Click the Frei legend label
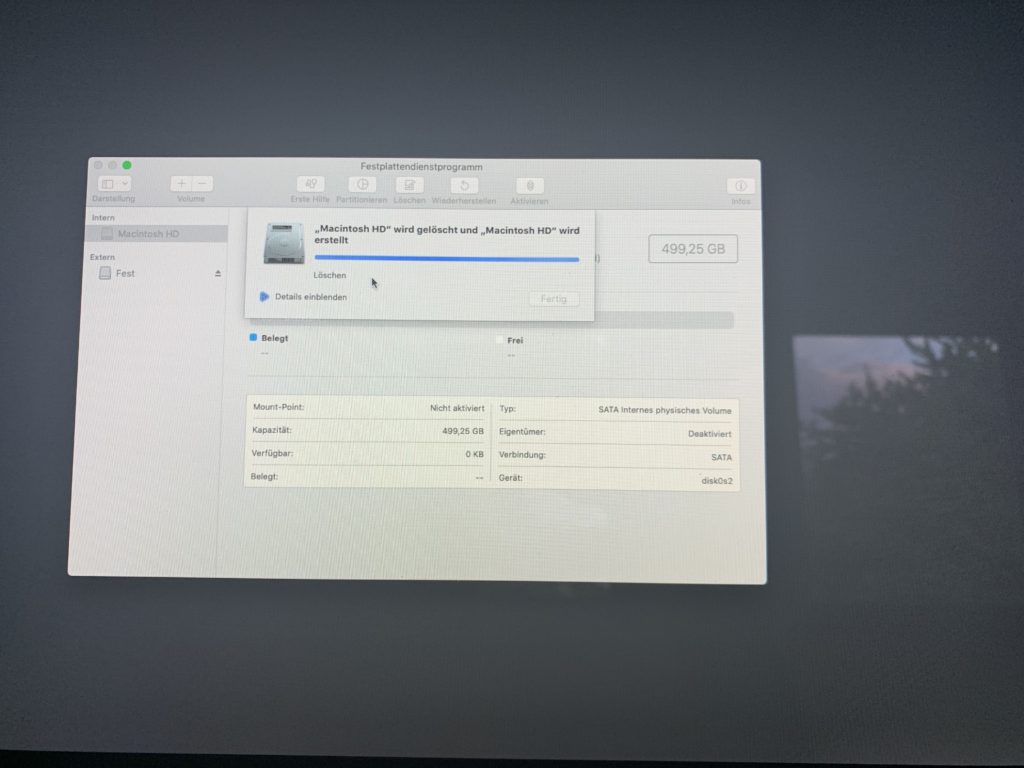The image size is (1024, 768). coord(515,340)
